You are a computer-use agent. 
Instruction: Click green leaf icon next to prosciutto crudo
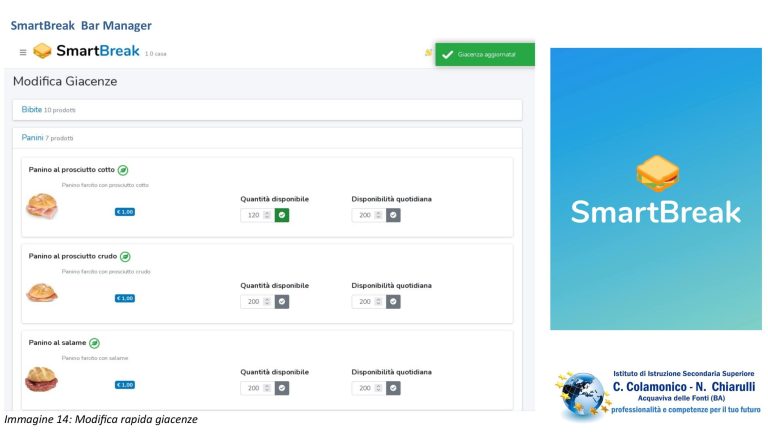[125, 257]
